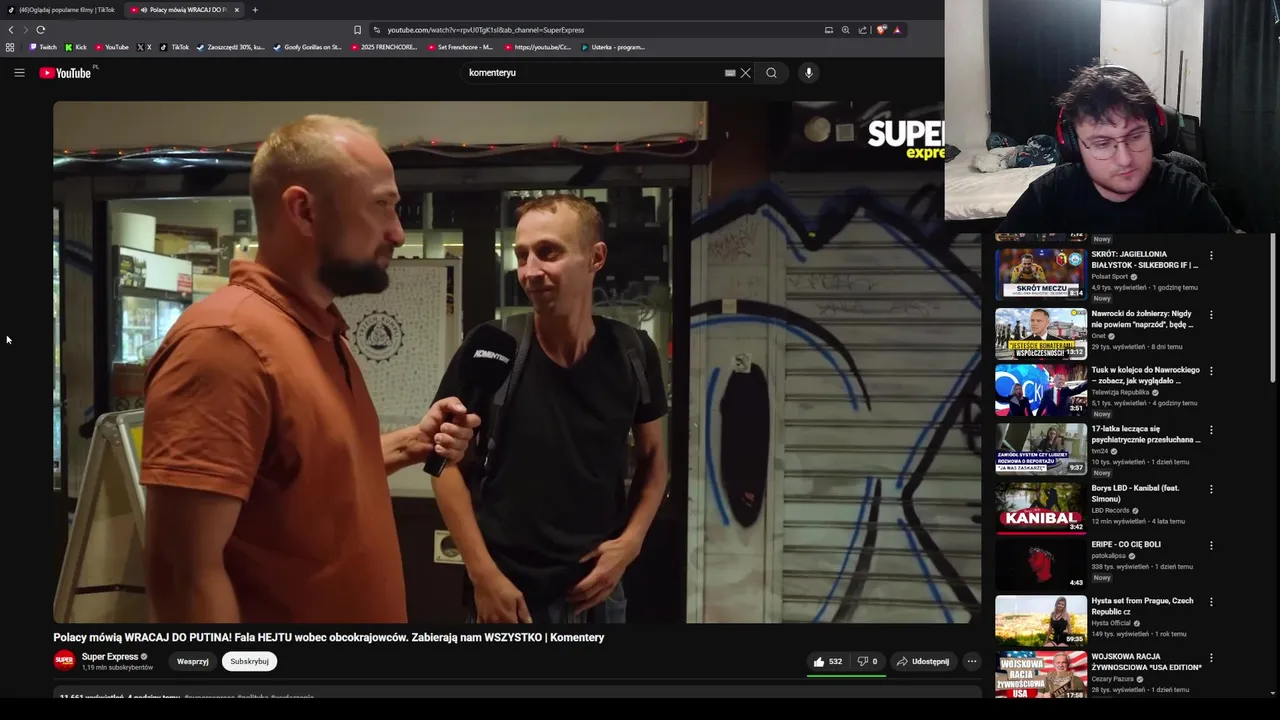
Task: Open the triangle rewards icon in address bar
Action: (897, 30)
